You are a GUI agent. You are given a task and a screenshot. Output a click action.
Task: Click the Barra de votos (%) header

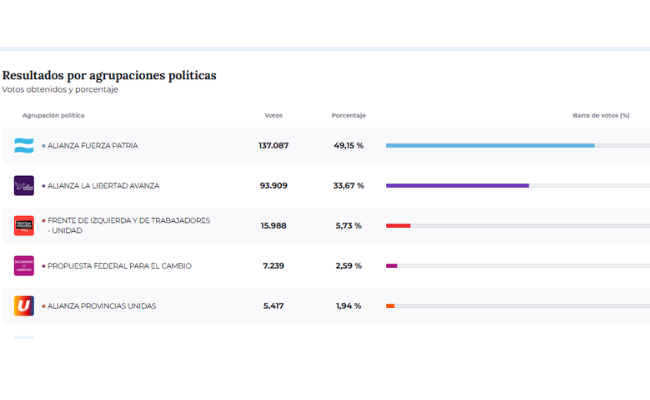600,115
